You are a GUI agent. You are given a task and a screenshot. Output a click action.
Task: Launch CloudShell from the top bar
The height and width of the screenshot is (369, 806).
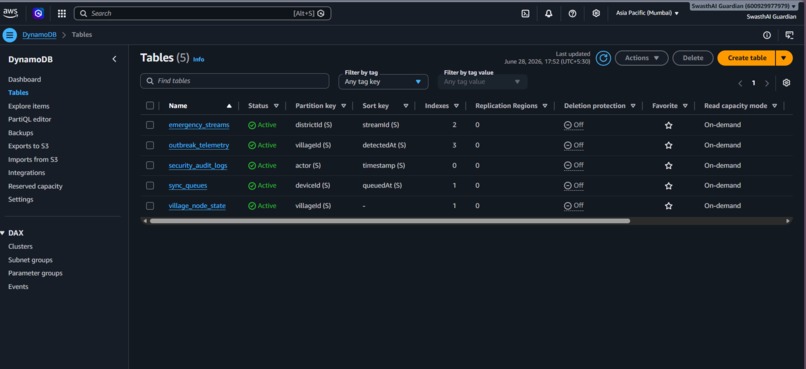tap(525, 14)
